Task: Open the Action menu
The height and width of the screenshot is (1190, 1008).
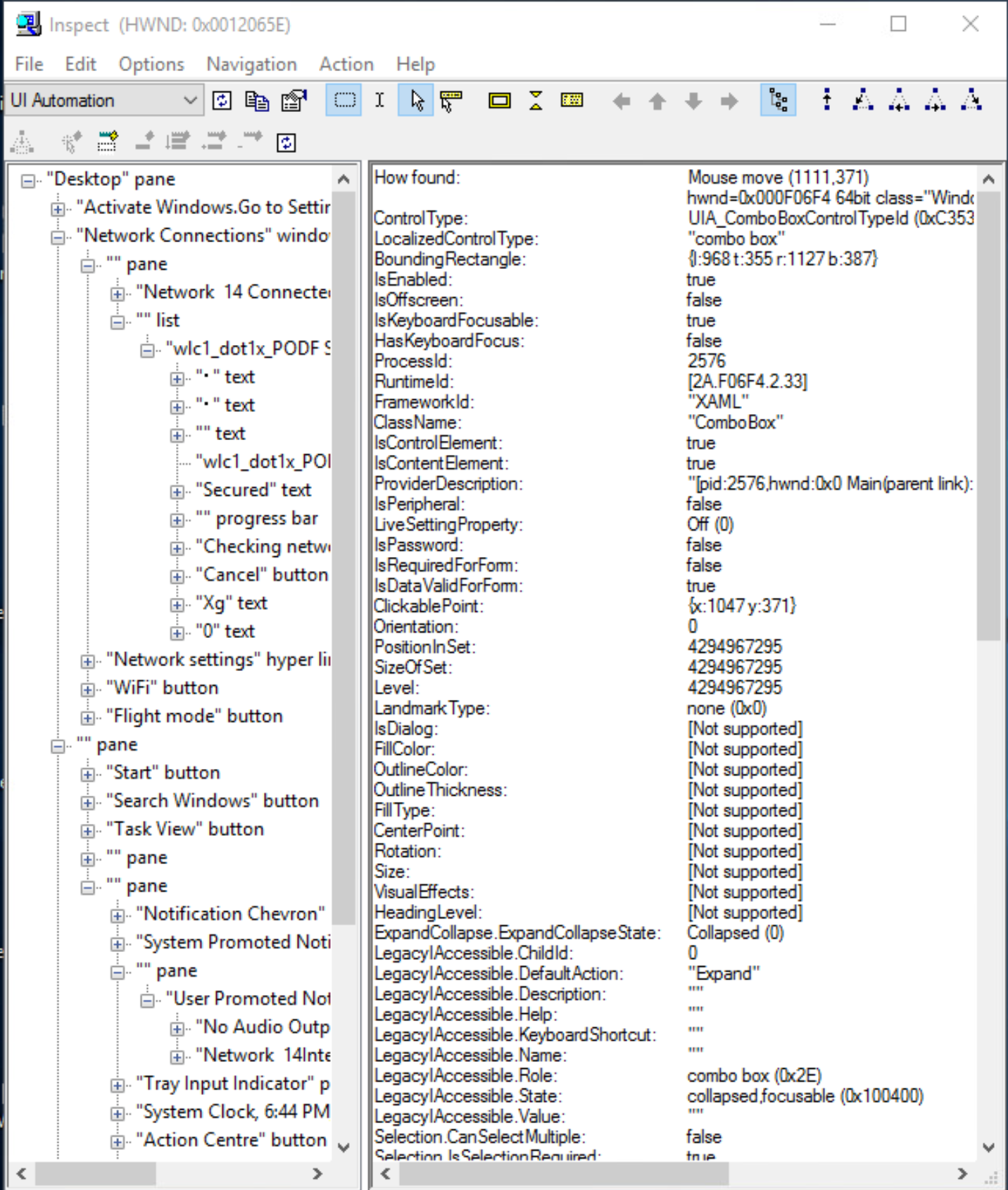Action: (x=346, y=64)
